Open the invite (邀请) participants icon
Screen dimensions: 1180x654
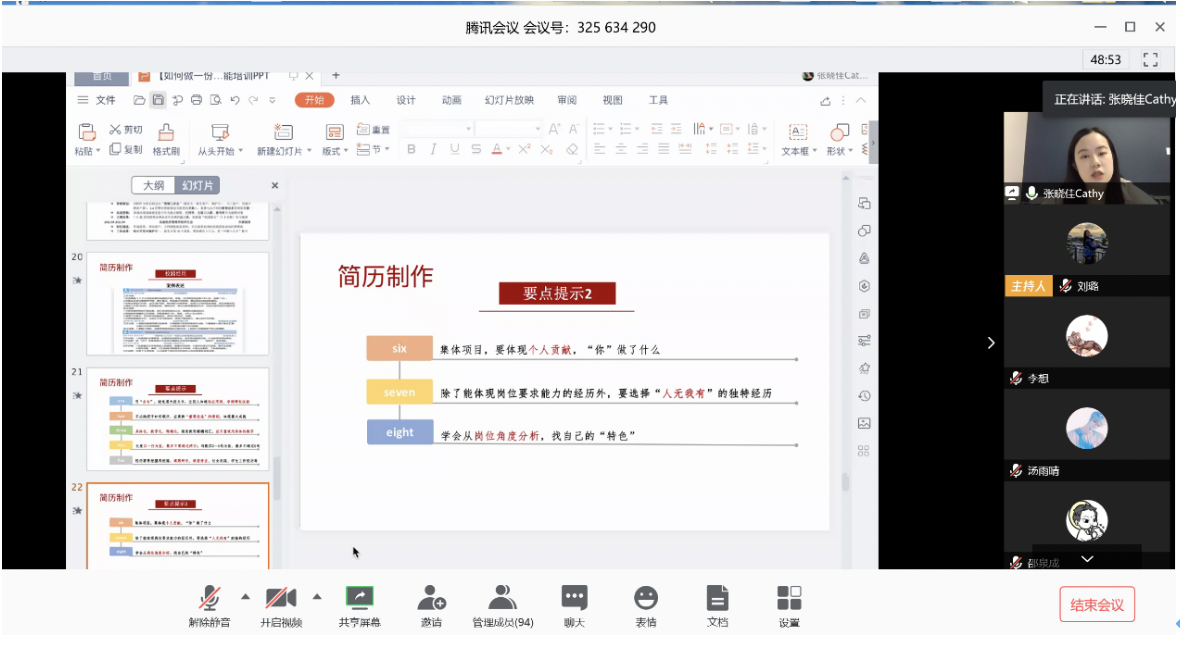(x=431, y=598)
